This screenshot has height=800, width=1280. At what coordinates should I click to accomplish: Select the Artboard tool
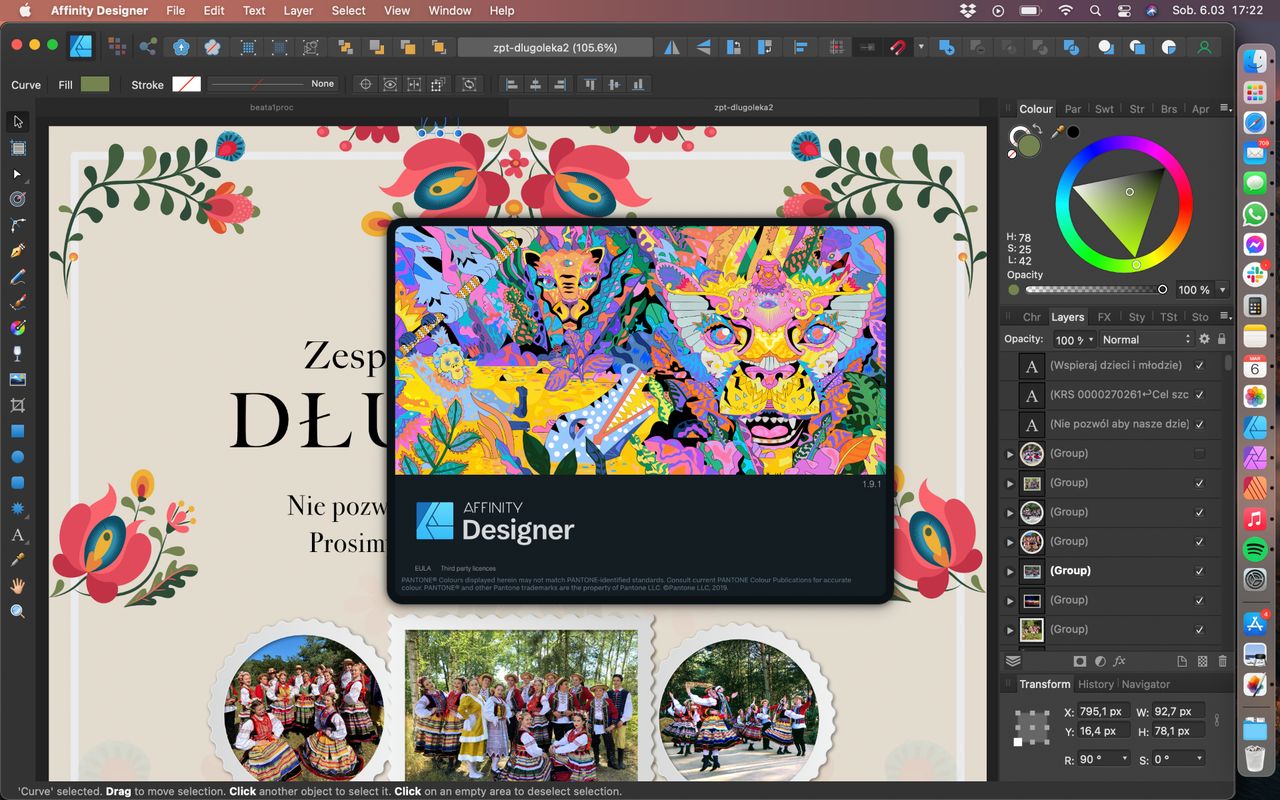(18, 148)
